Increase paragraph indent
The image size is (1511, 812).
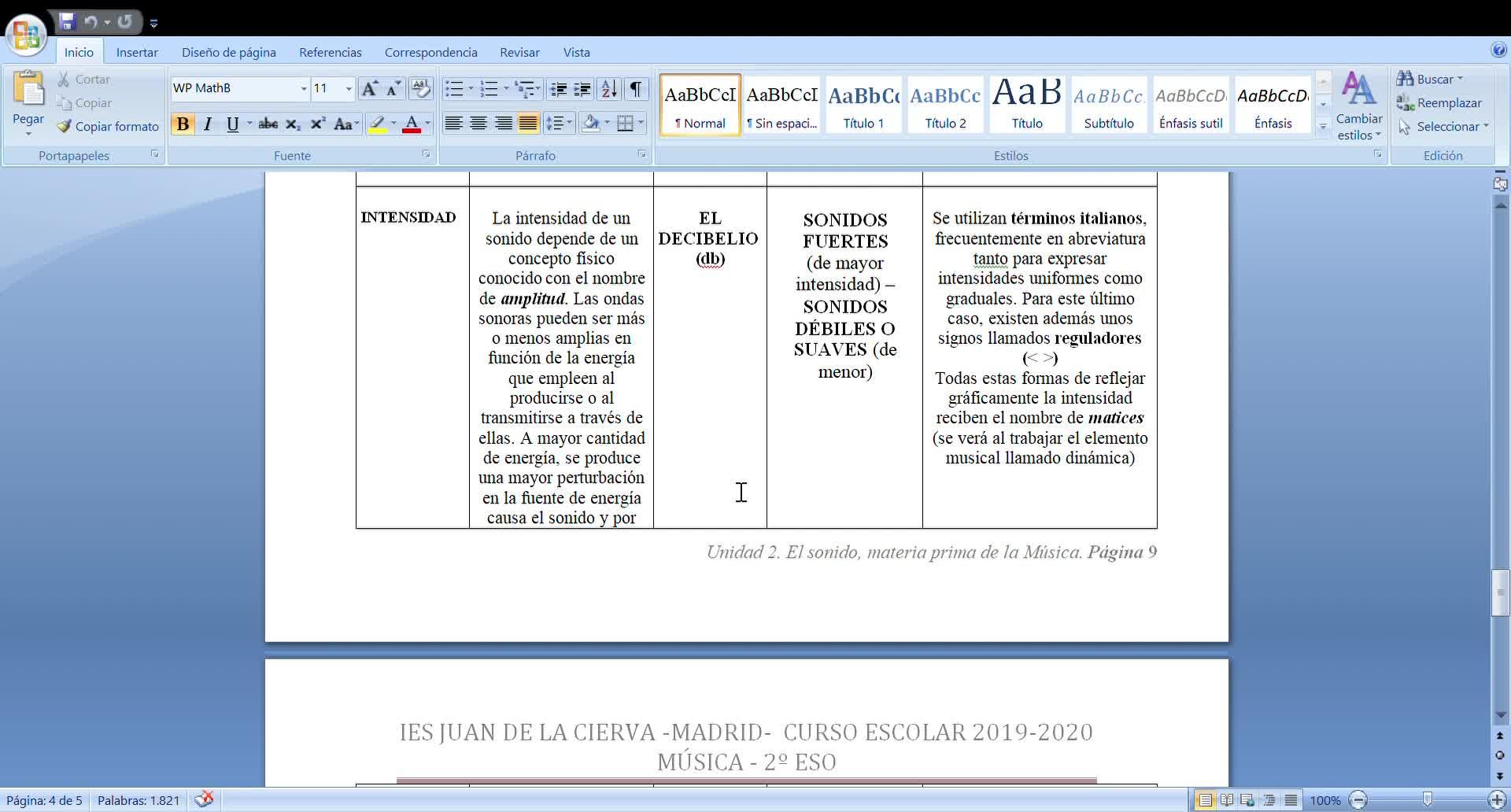pos(582,89)
